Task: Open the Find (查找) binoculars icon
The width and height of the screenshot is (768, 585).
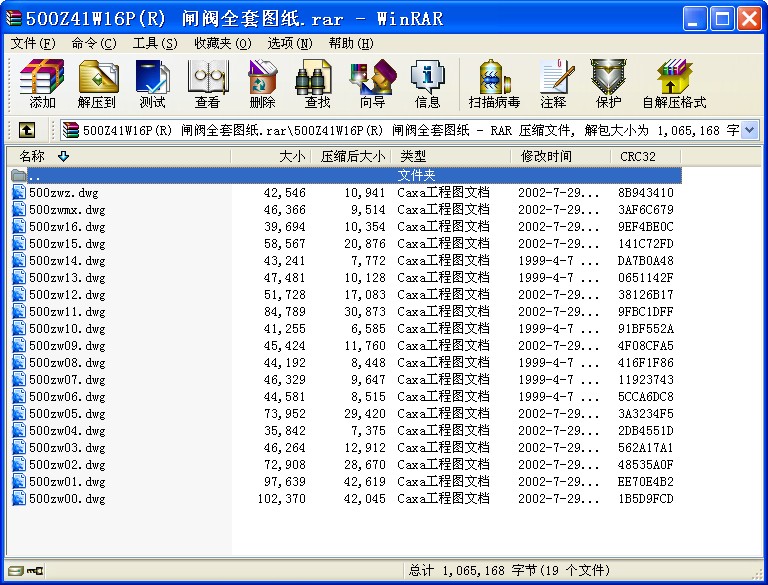Action: pyautogui.click(x=317, y=83)
